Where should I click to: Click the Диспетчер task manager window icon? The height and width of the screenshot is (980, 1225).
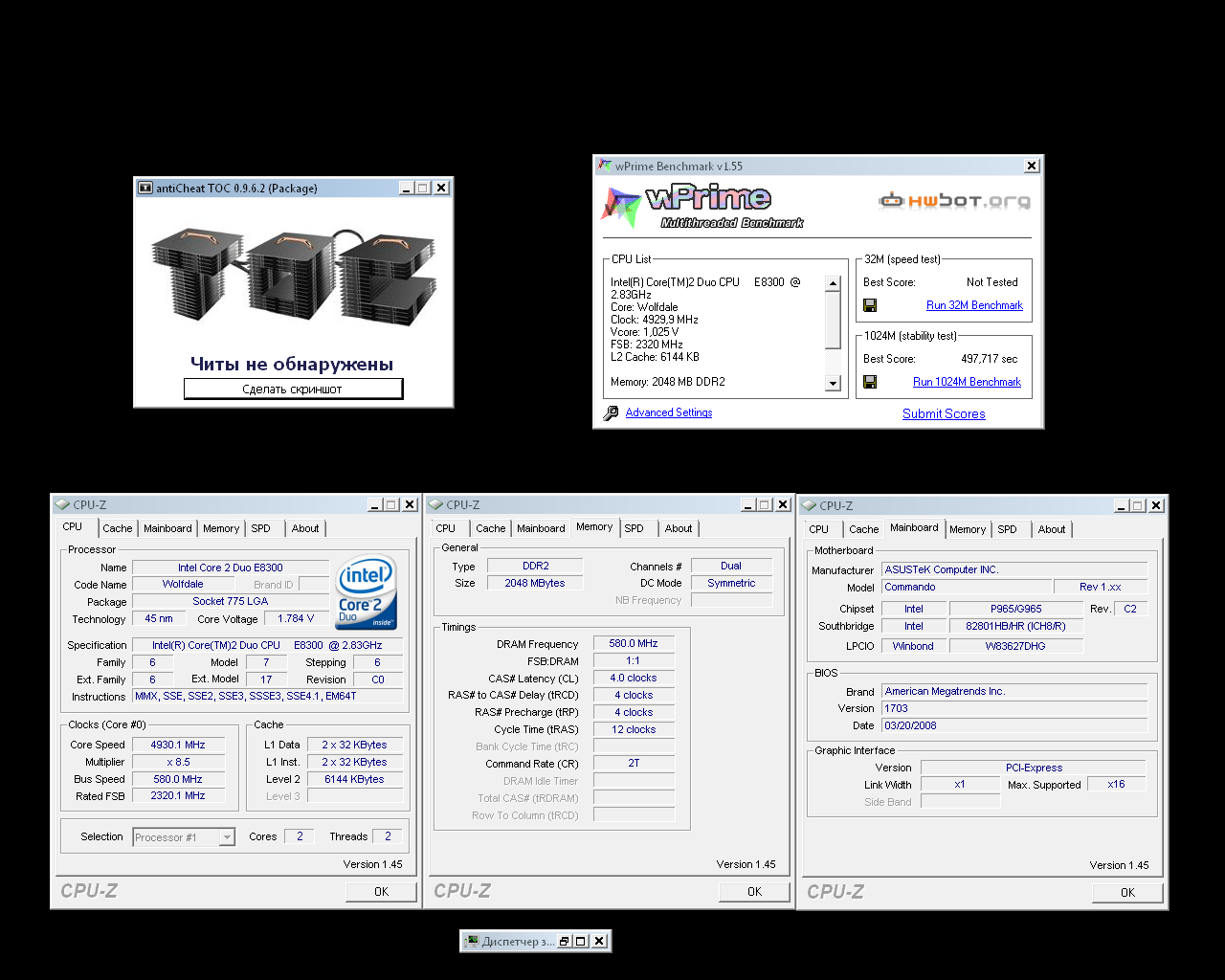pos(471,941)
